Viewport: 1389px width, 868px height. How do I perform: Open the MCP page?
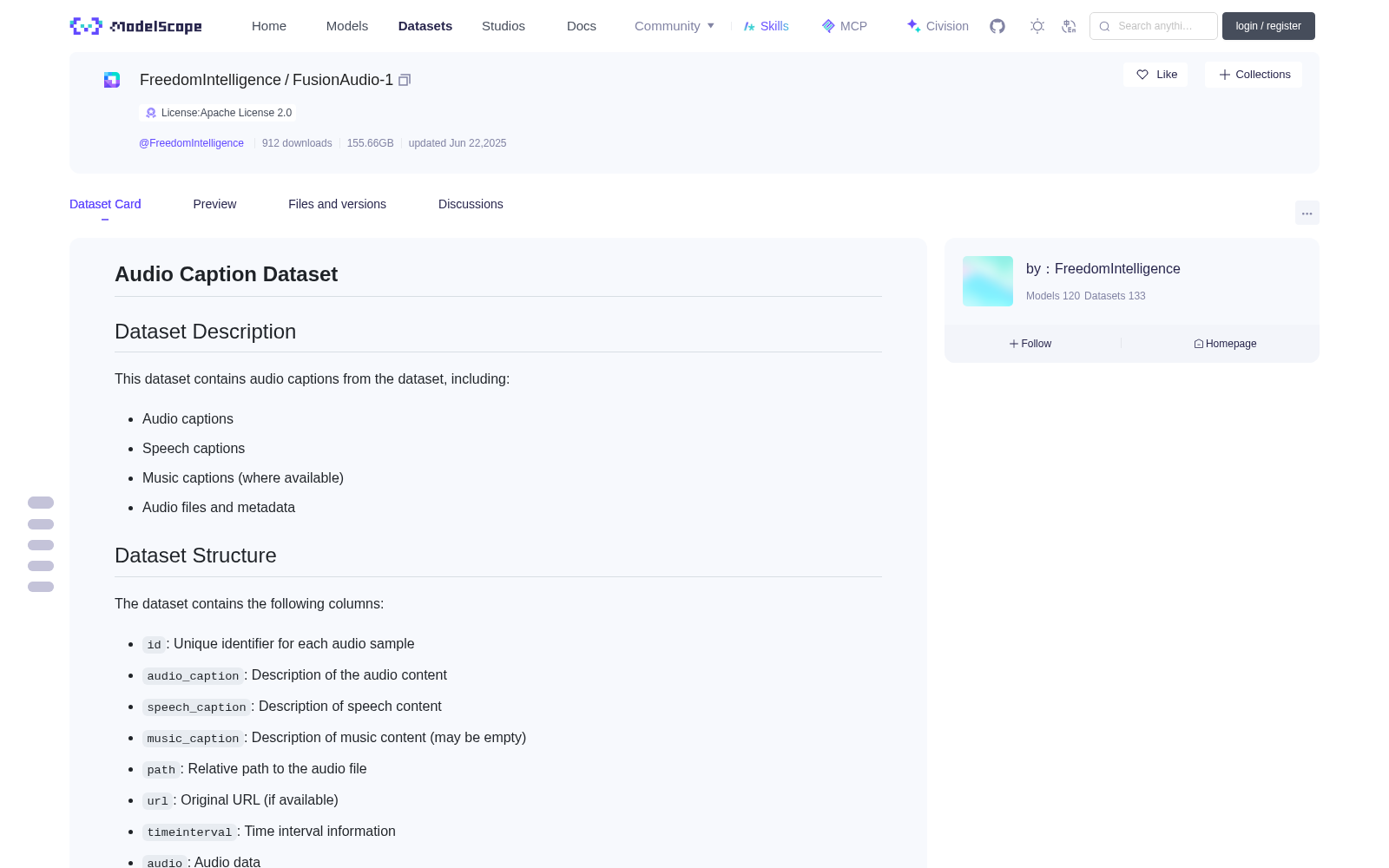pos(845,26)
